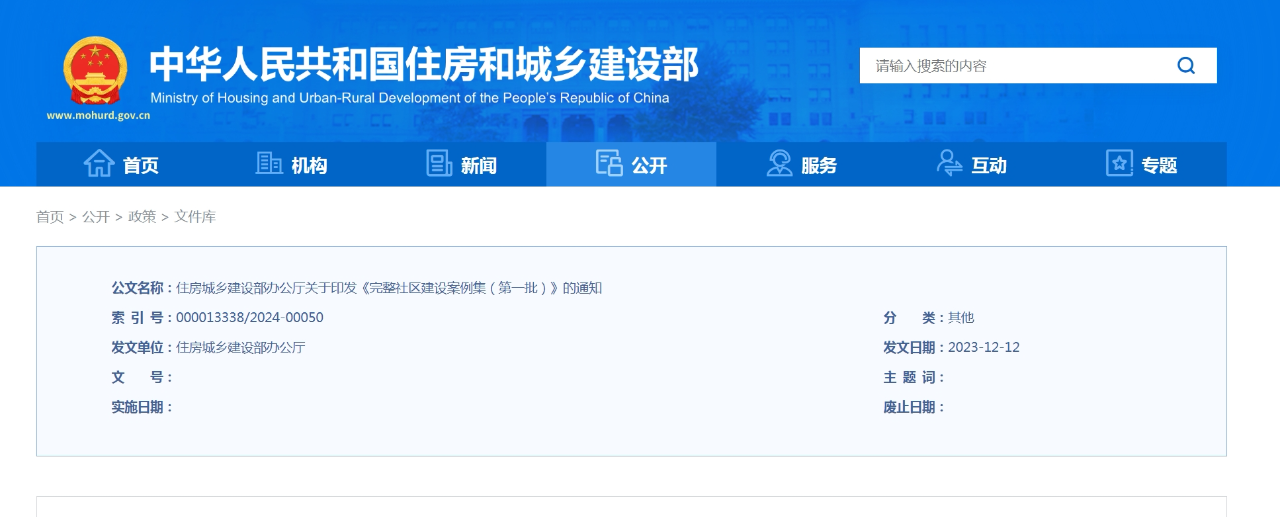1280x517 pixels.
Task: Select the 服务 navigation menu item
Action: (819, 166)
